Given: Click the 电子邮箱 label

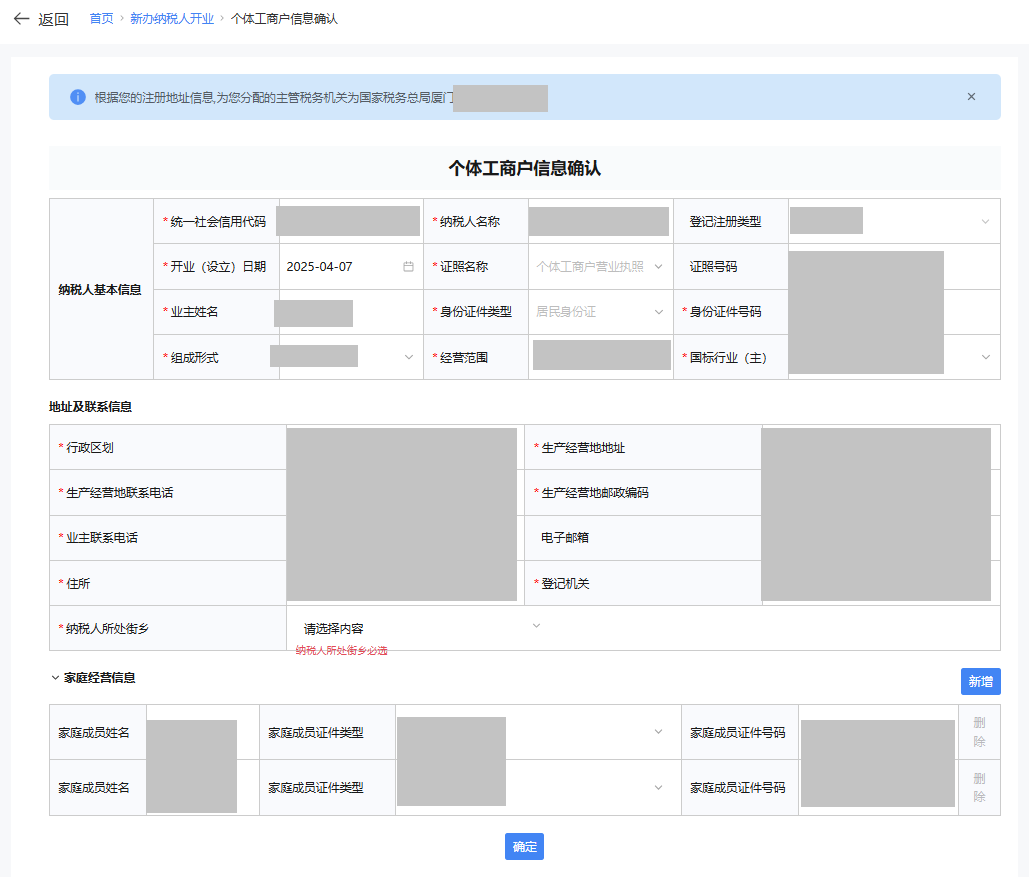Looking at the screenshot, I should 565,538.
